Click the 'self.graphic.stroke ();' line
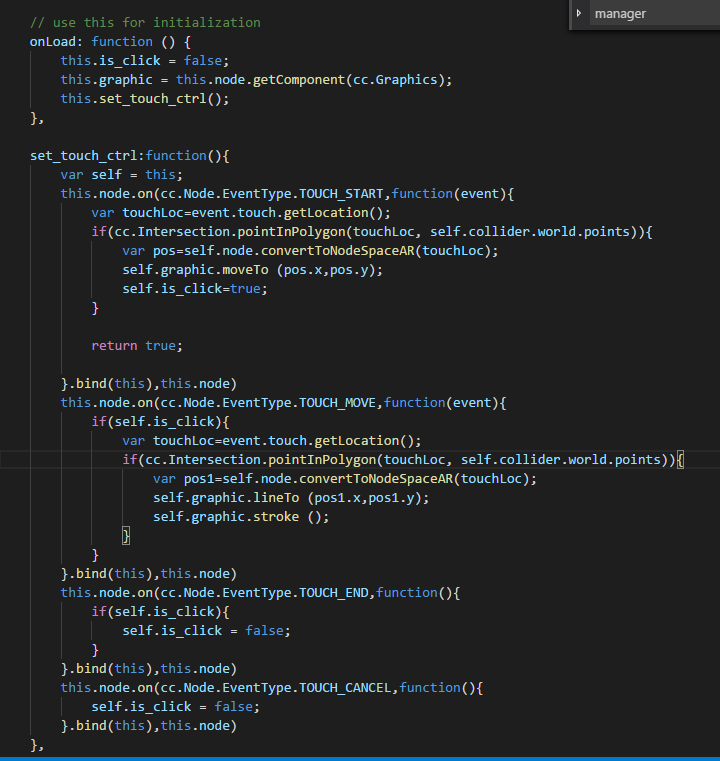This screenshot has height=761, width=720. pyautogui.click(x=241, y=517)
